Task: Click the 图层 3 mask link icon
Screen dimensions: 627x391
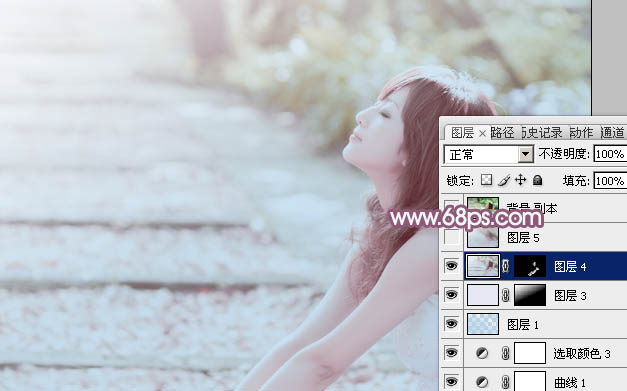Action: click(506, 295)
